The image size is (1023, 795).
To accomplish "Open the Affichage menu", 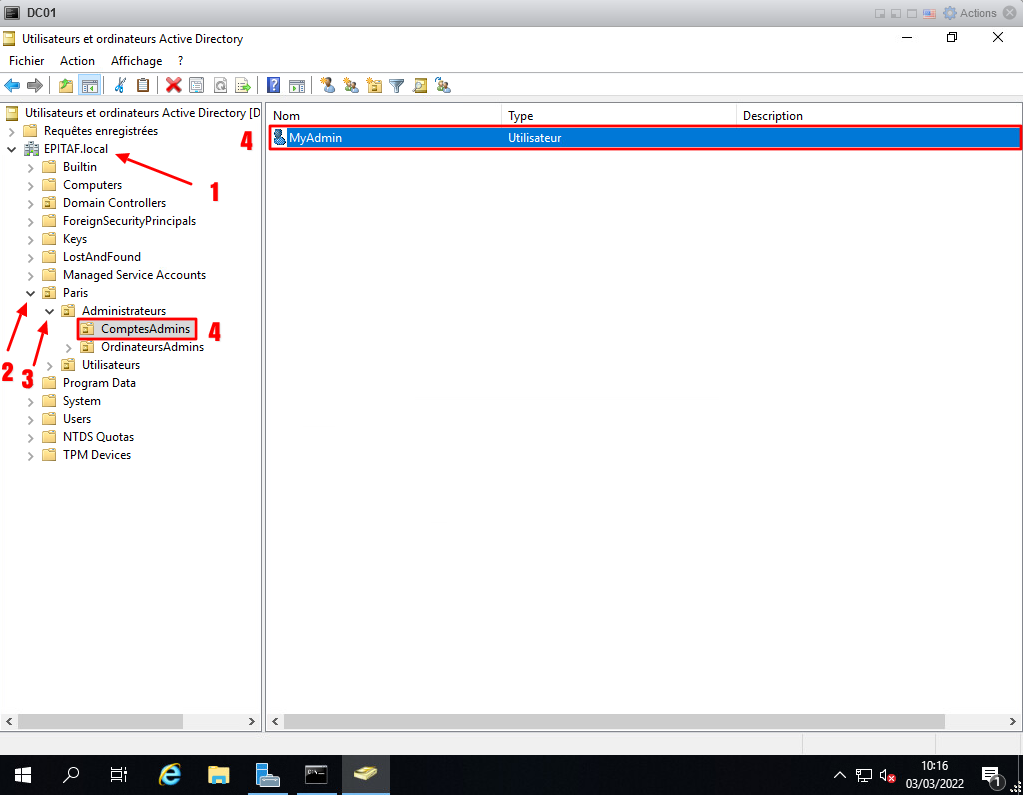I will coord(136,61).
